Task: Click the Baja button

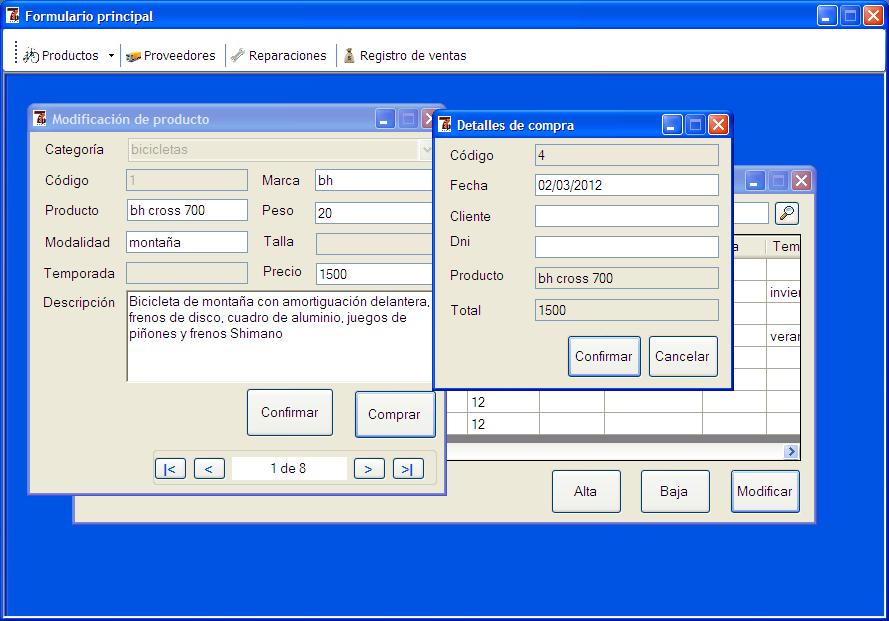Action: tap(675, 491)
